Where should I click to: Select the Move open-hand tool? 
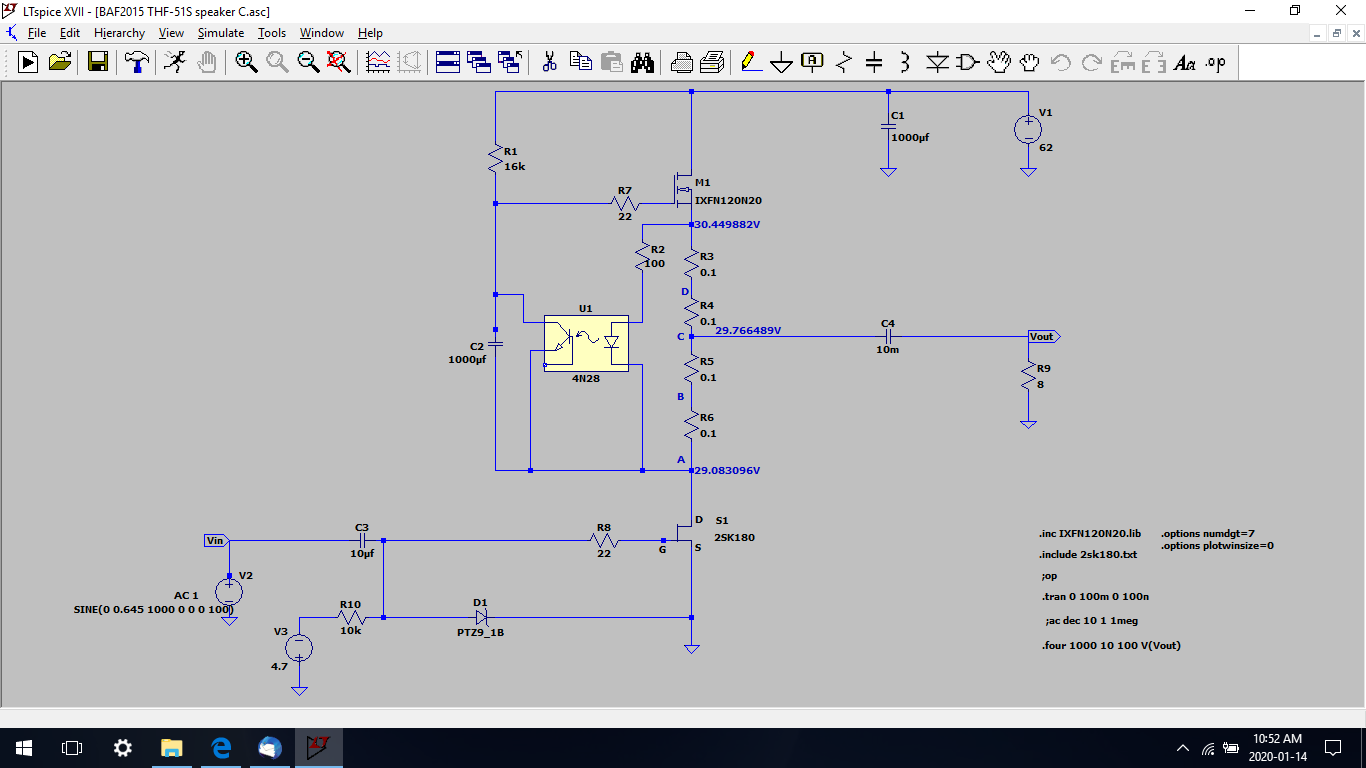[999, 62]
